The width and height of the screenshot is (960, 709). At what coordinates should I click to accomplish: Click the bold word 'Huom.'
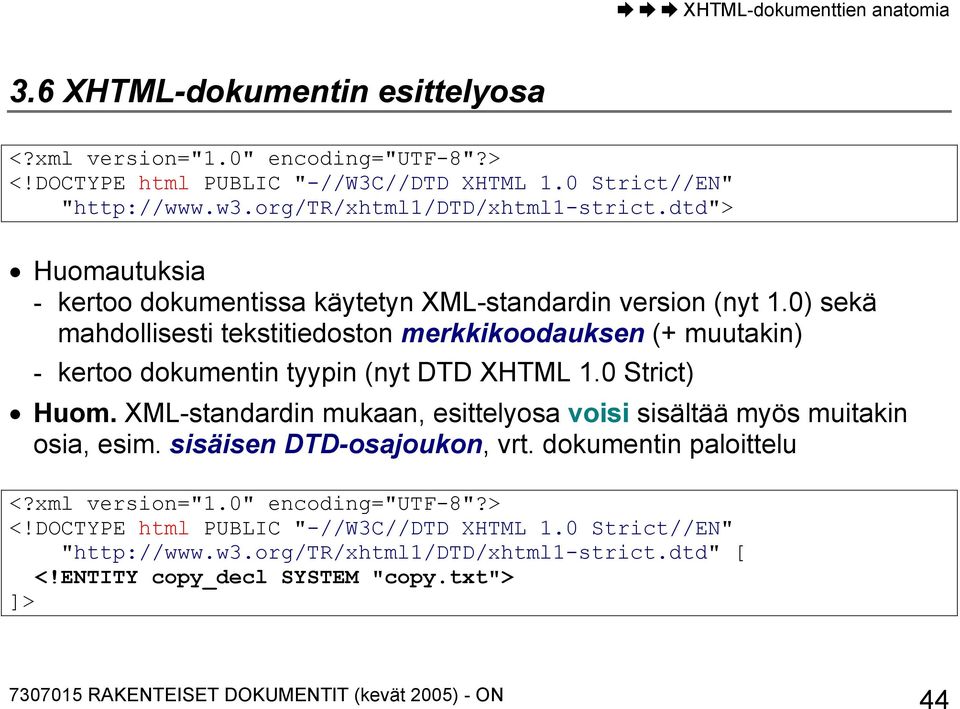point(75,413)
